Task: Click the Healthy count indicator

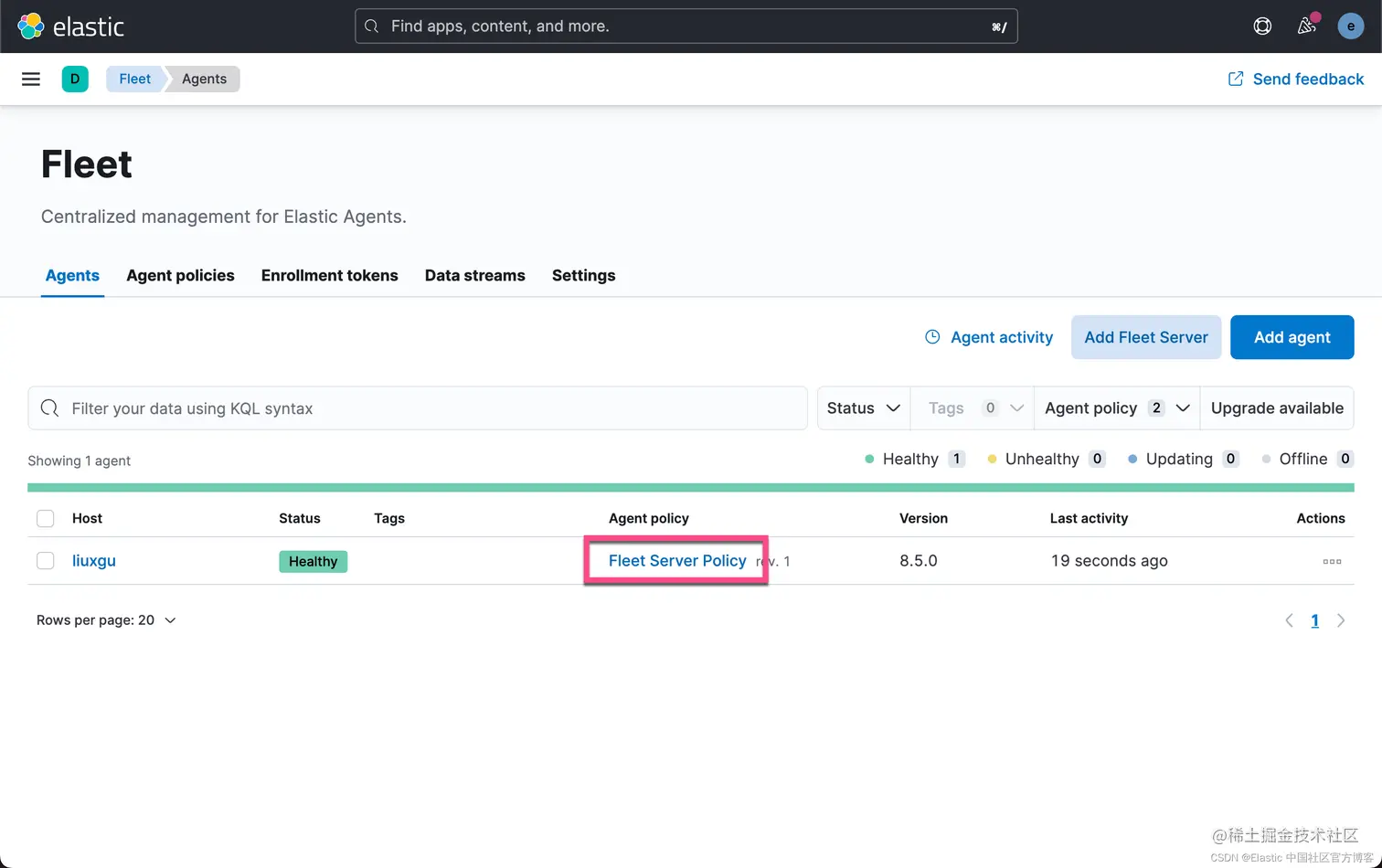Action: (915, 459)
